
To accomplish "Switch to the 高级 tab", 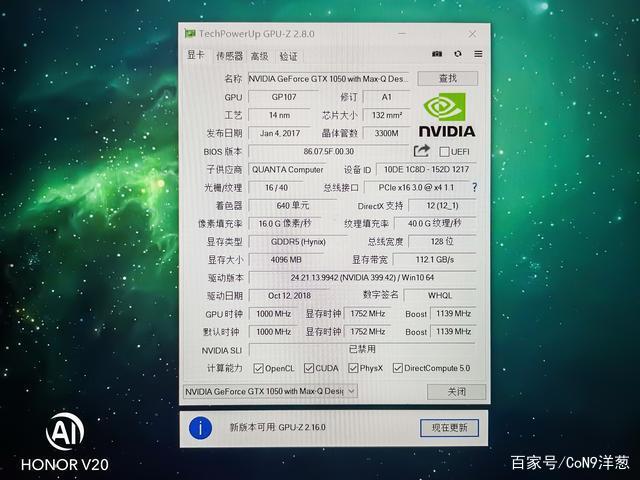I will click(260, 56).
